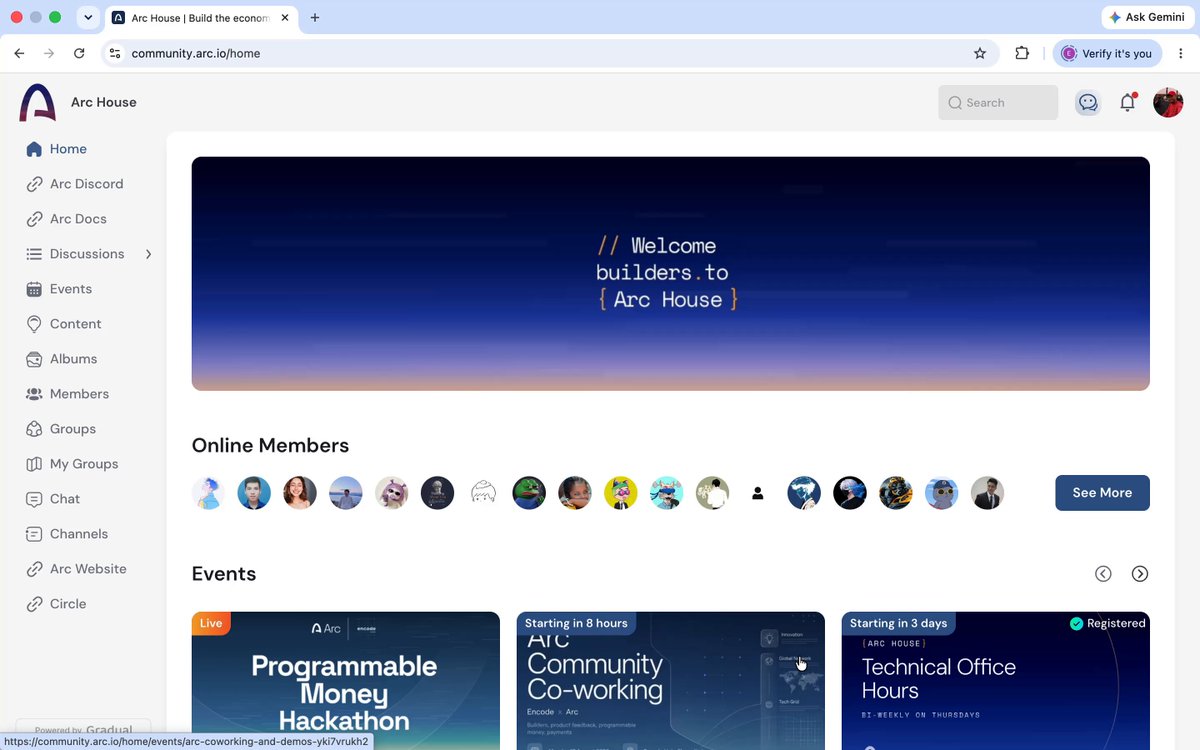Show next events with right arrow
The image size is (1200, 750).
pos(1140,574)
